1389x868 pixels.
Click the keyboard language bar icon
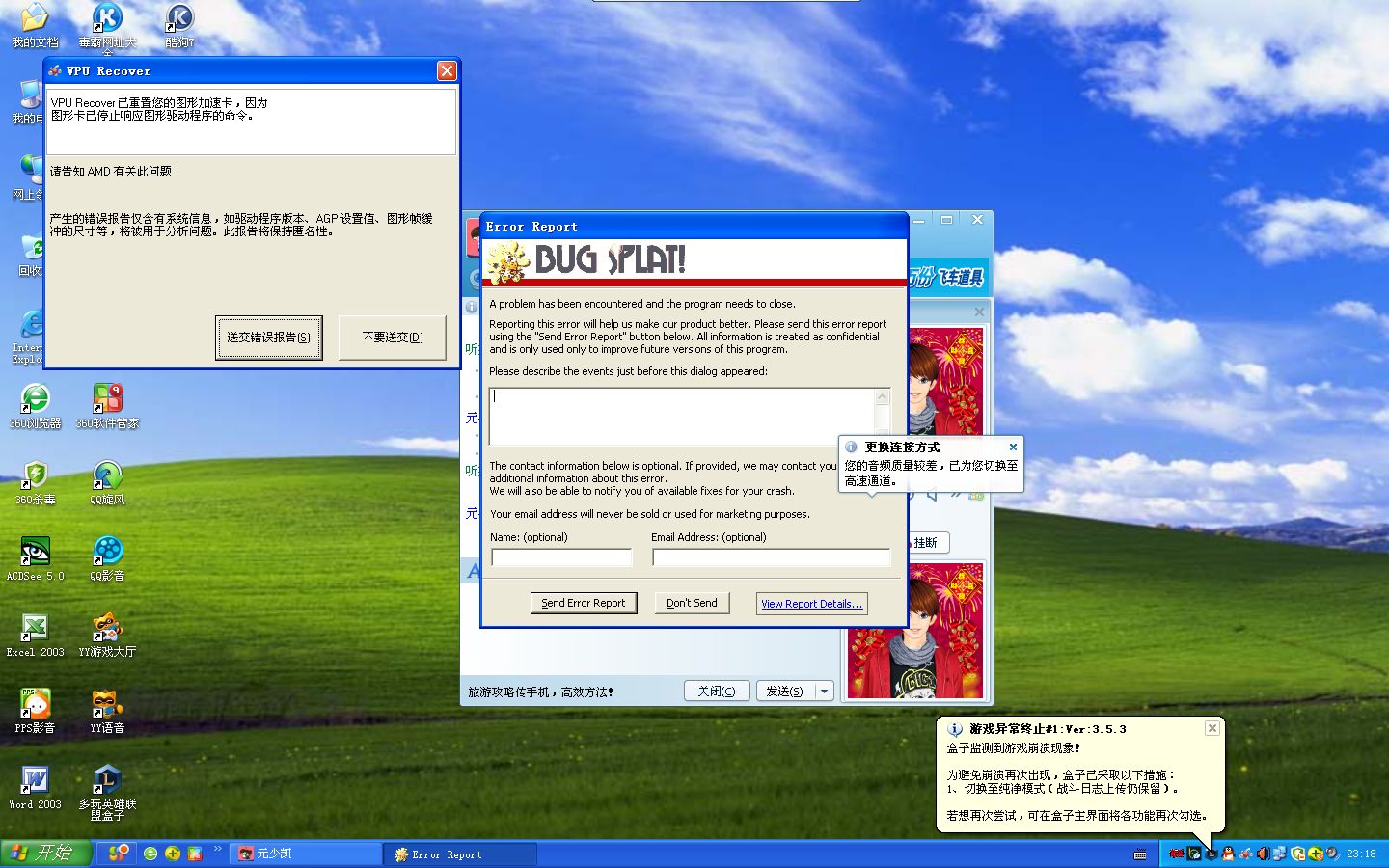tap(1140, 854)
